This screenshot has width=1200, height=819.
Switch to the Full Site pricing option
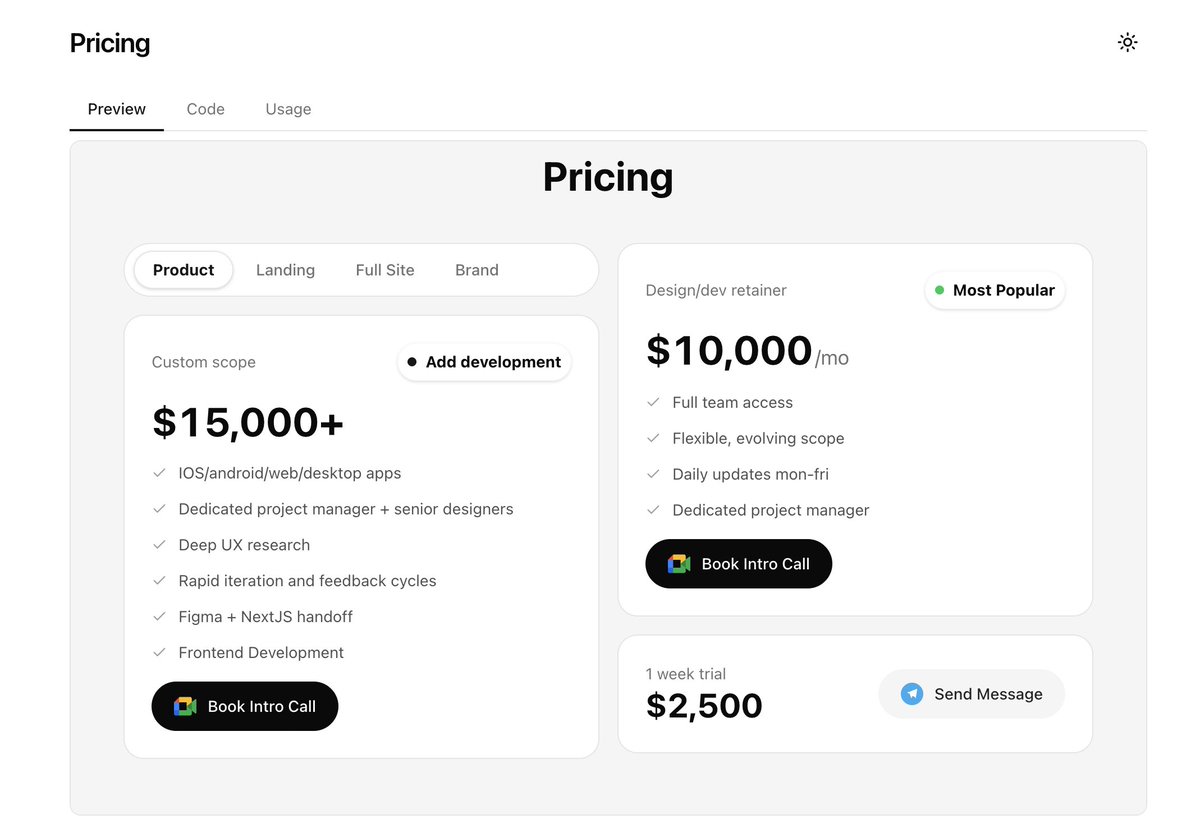click(385, 270)
